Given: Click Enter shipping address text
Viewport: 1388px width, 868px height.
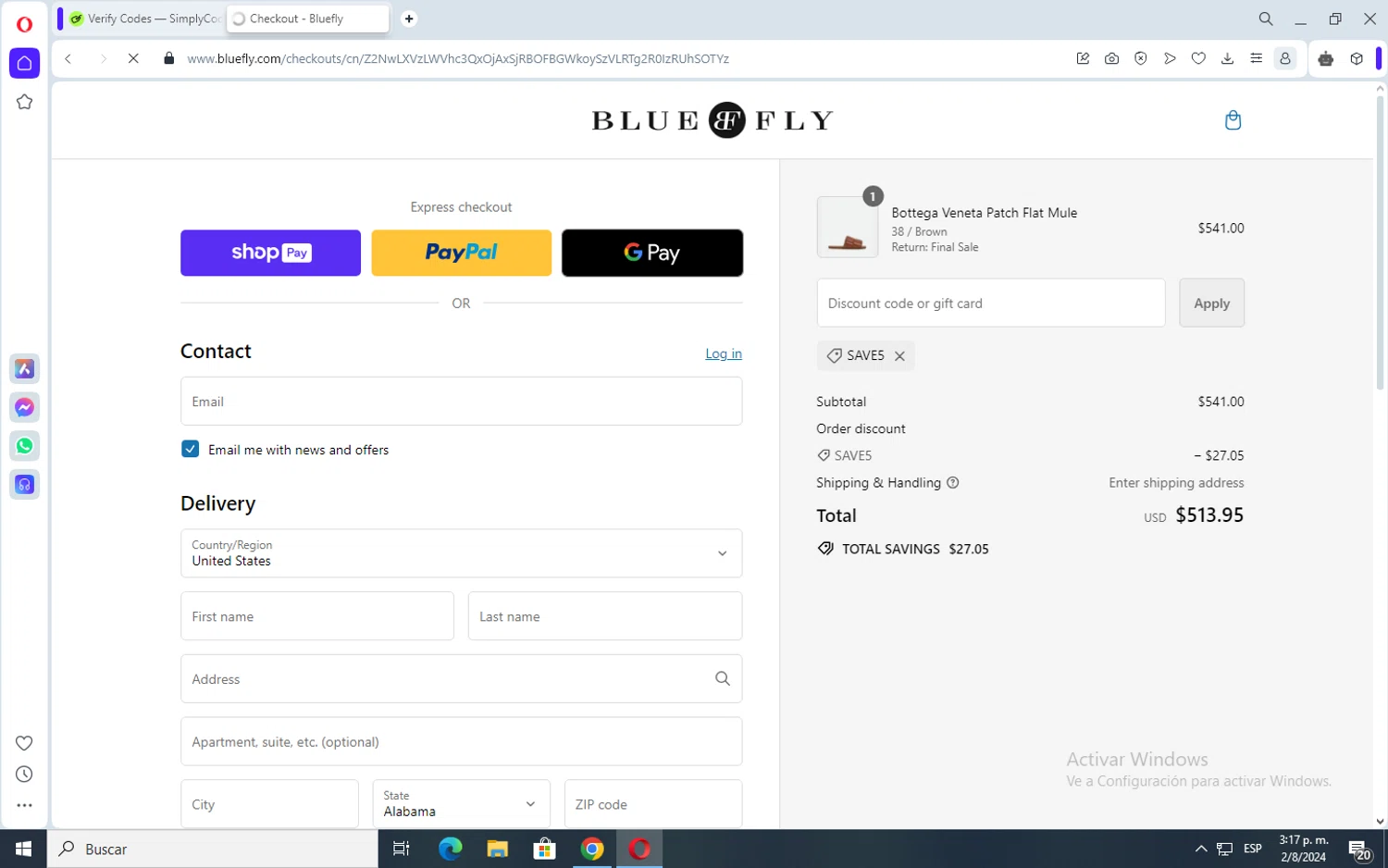Looking at the screenshot, I should pyautogui.click(x=1176, y=483).
